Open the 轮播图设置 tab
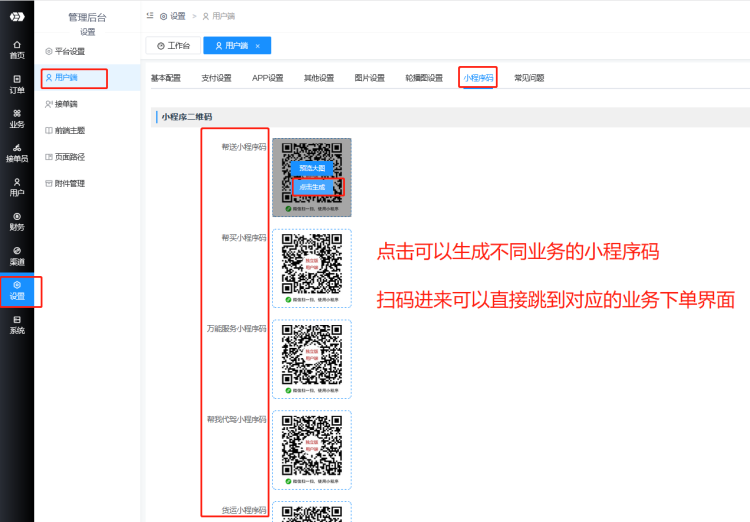The width and height of the screenshot is (750, 522). click(423, 78)
